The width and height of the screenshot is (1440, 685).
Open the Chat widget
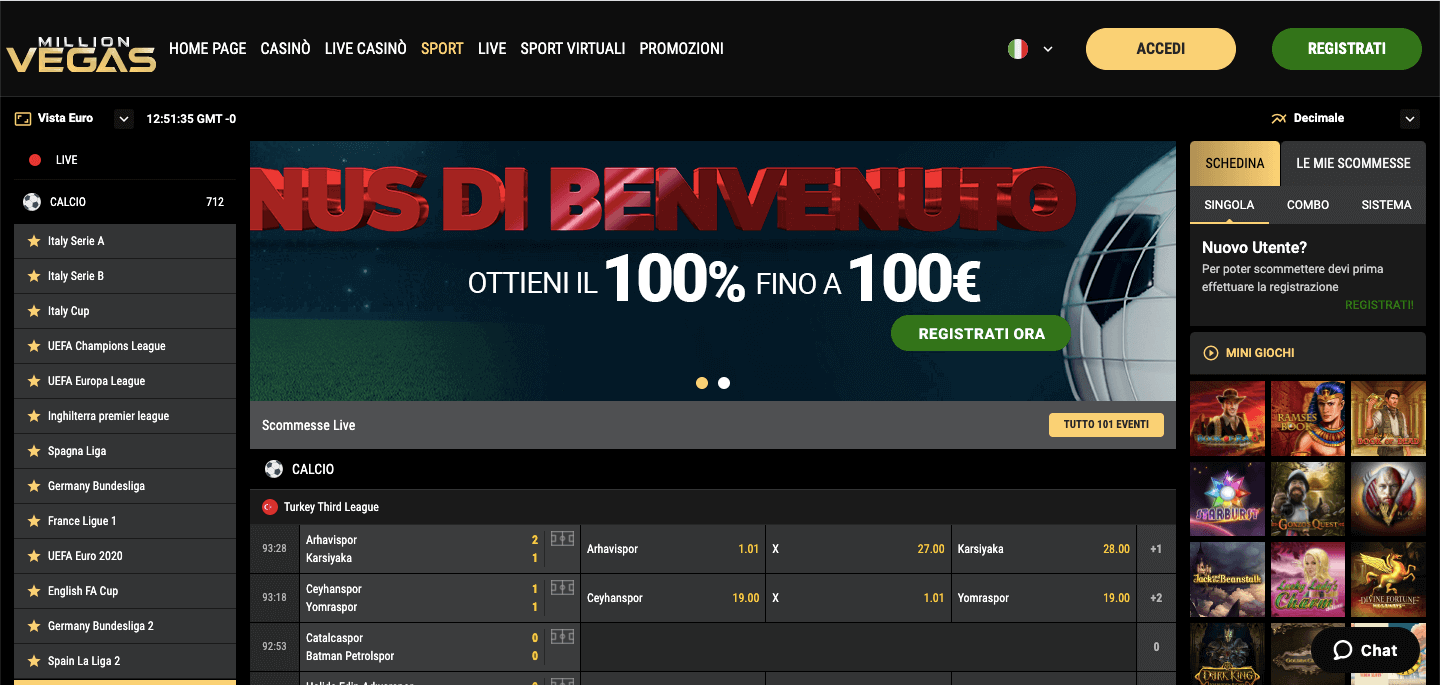coord(1365,650)
